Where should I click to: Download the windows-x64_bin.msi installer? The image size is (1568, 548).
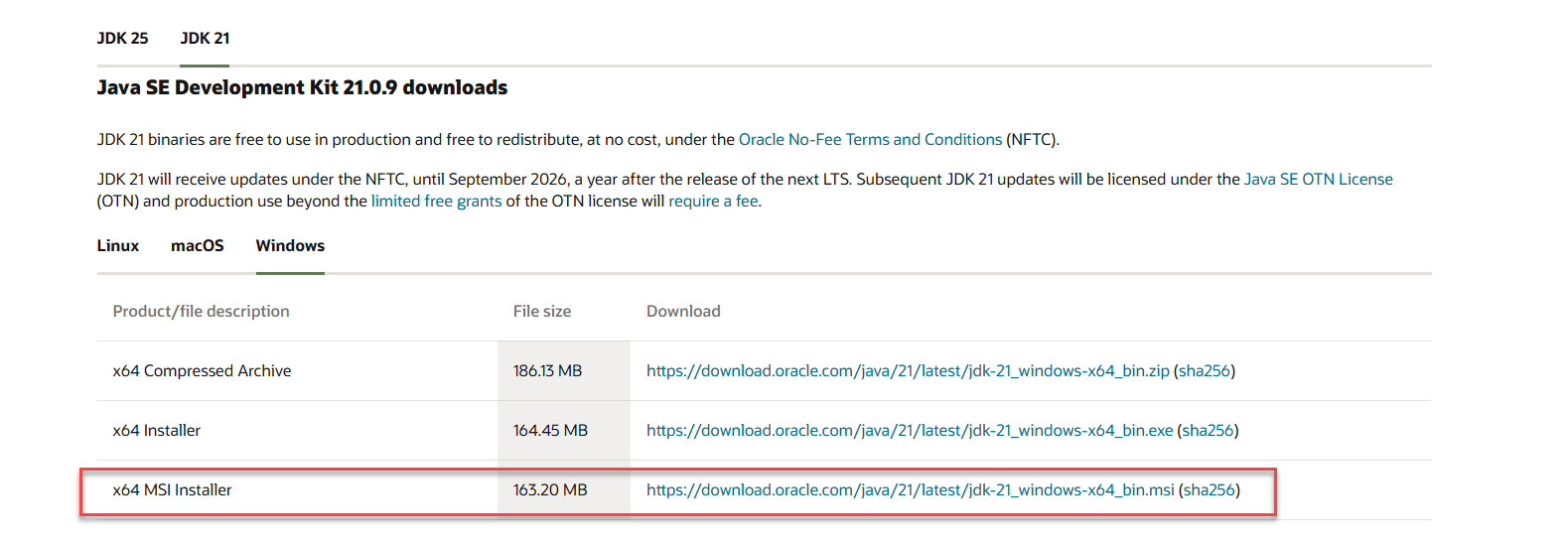(x=910, y=490)
